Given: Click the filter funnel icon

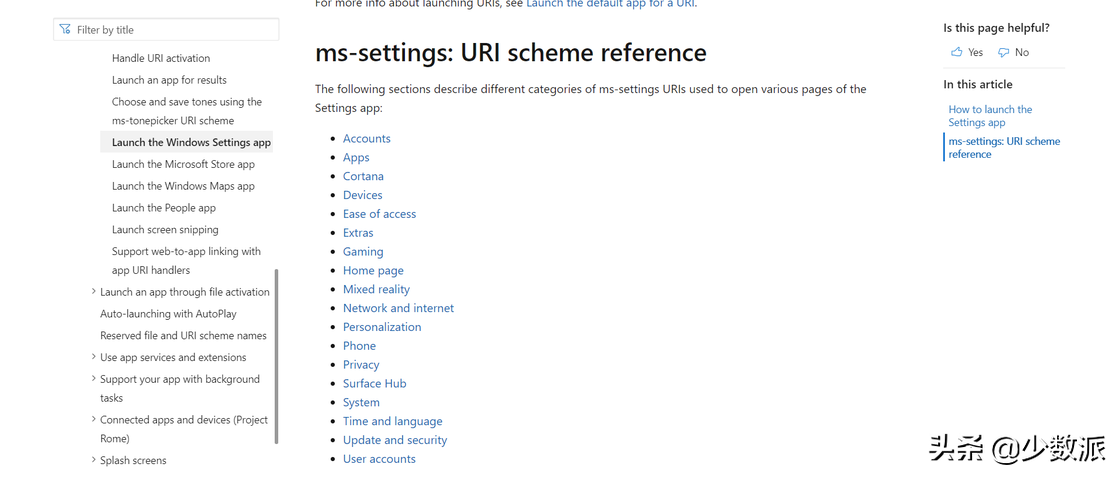Looking at the screenshot, I should pyautogui.click(x=65, y=30).
